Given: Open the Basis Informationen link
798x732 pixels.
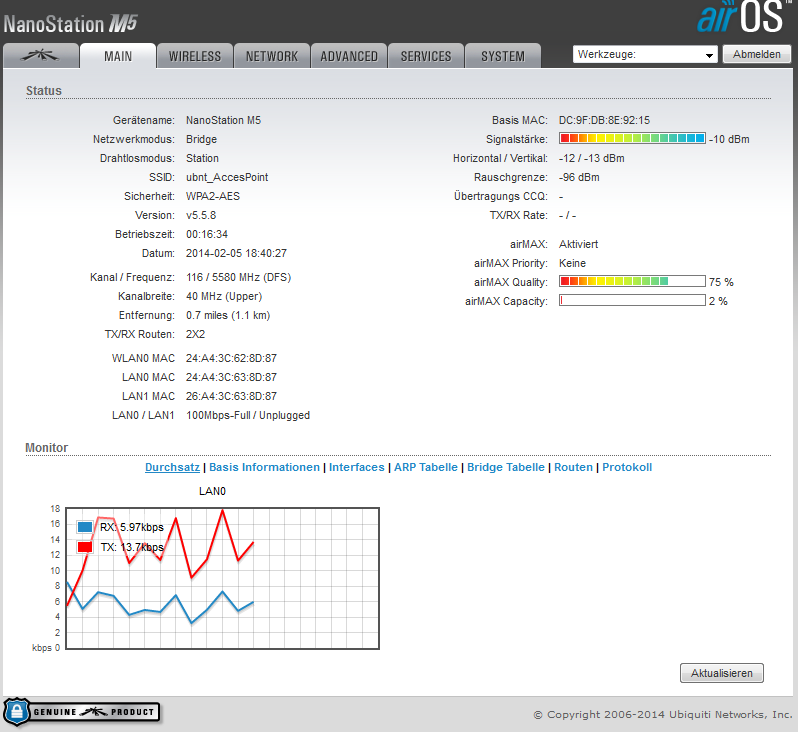Looking at the screenshot, I should [x=264, y=467].
